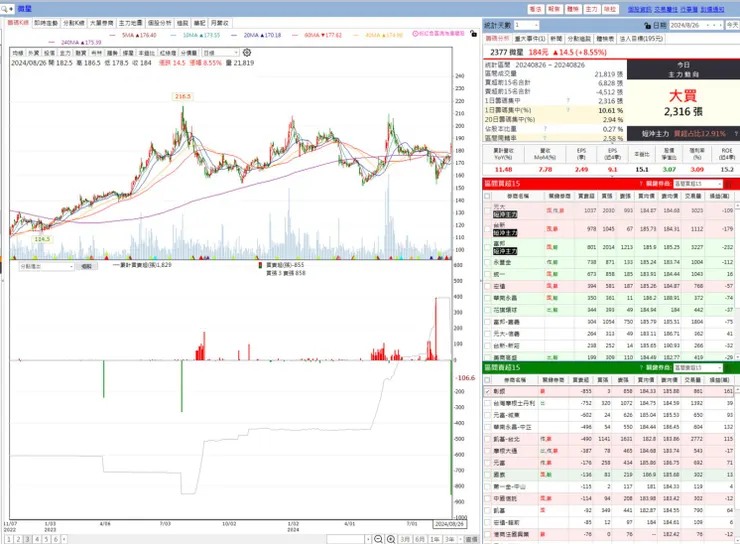Toggle the 主力 chart overlay button

65,53
